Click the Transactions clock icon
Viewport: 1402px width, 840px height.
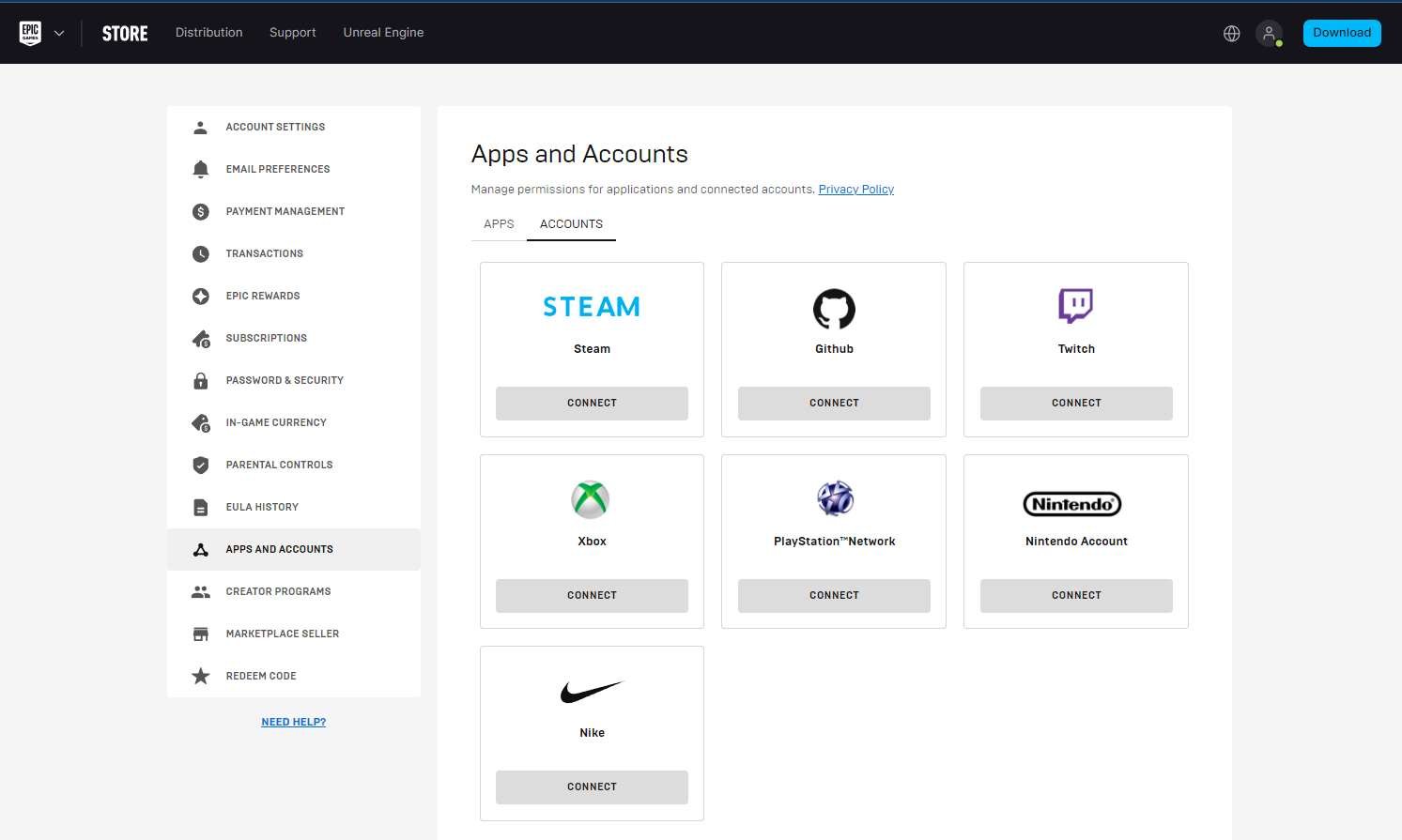click(x=200, y=253)
